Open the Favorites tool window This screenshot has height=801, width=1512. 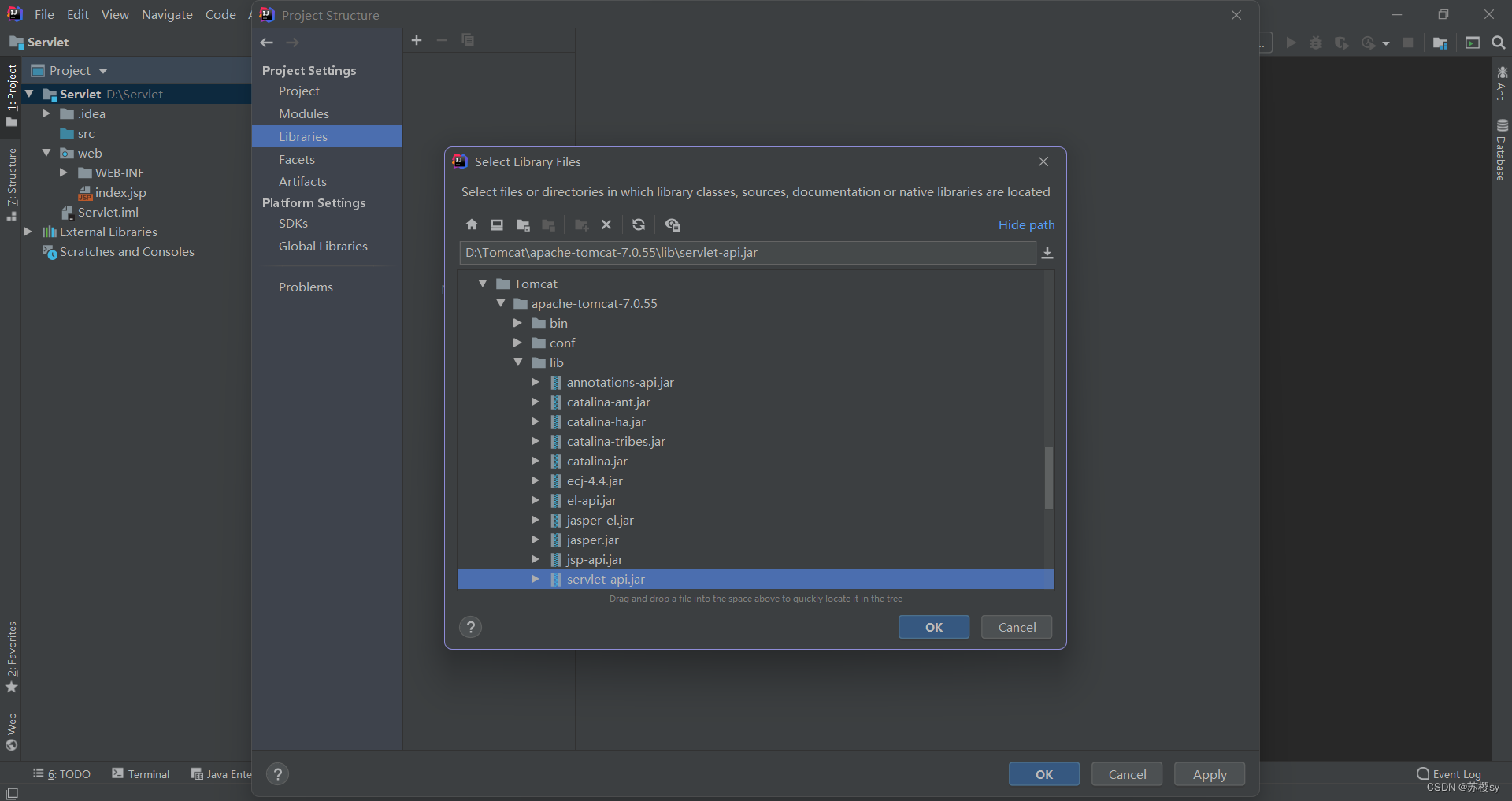pyautogui.click(x=12, y=657)
